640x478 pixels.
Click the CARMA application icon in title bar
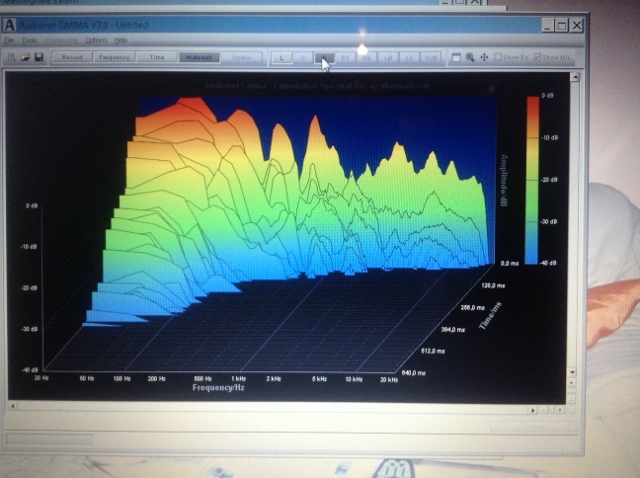point(9,25)
